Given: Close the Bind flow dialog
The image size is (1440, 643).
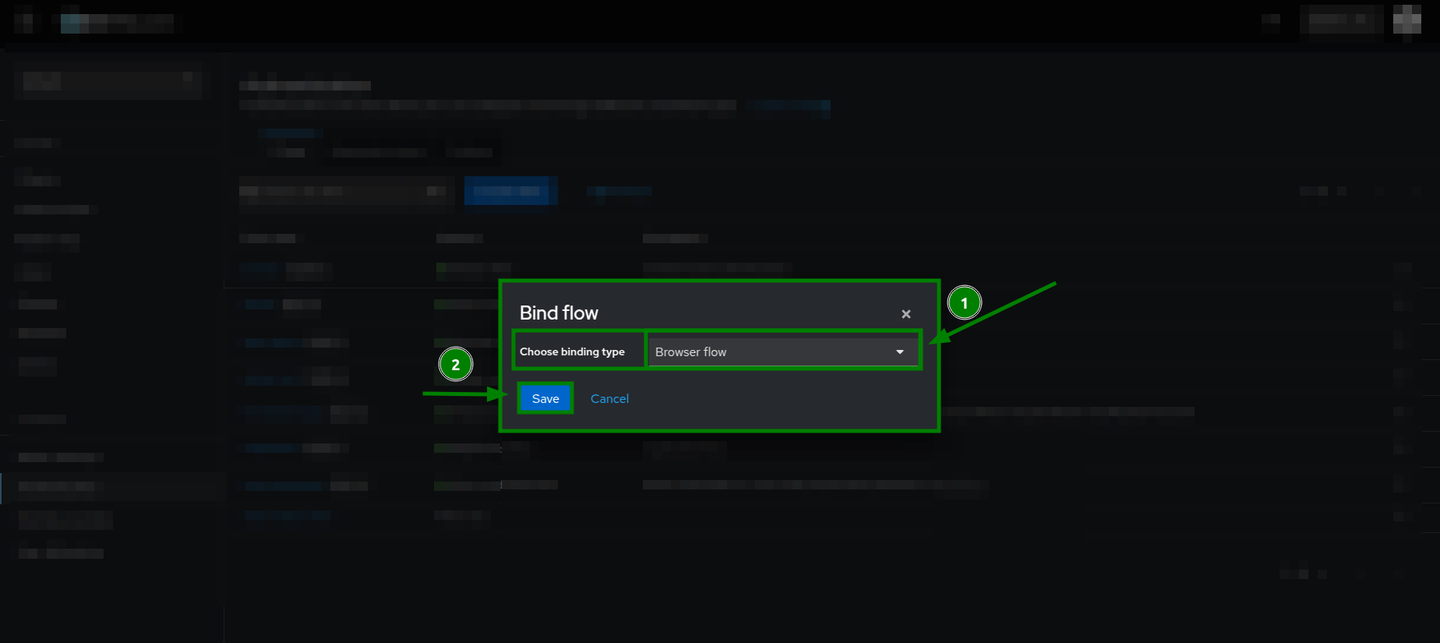Looking at the screenshot, I should pos(906,313).
